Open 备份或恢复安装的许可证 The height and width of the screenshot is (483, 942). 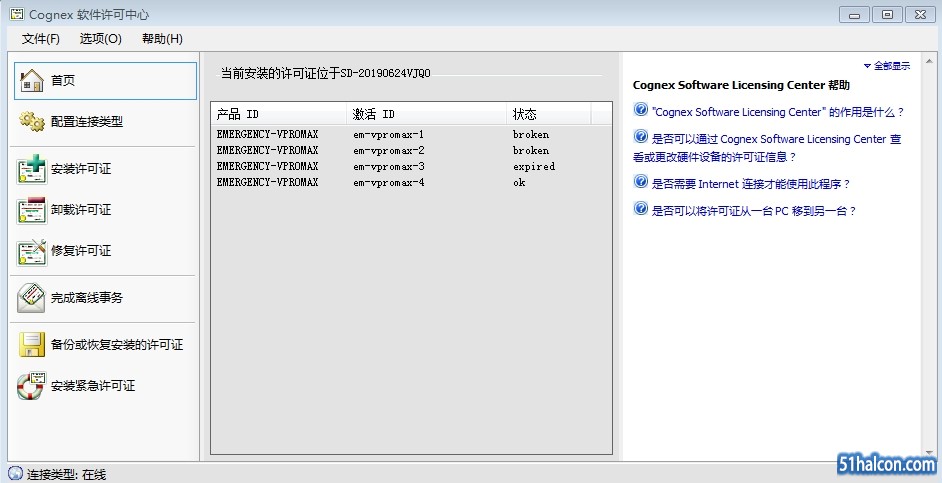point(117,345)
